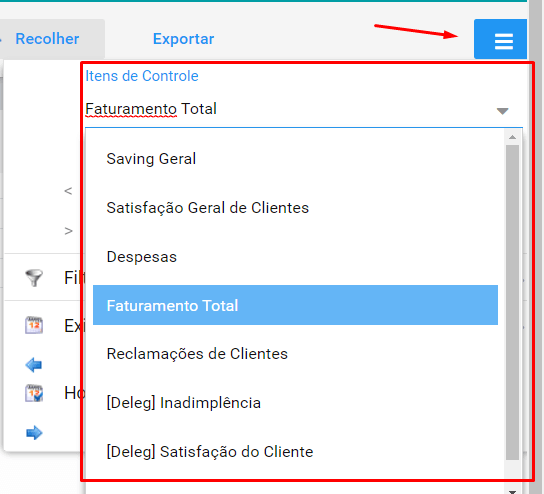
Task: Select highlighted Faturamento Total item
Action: (x=295, y=305)
